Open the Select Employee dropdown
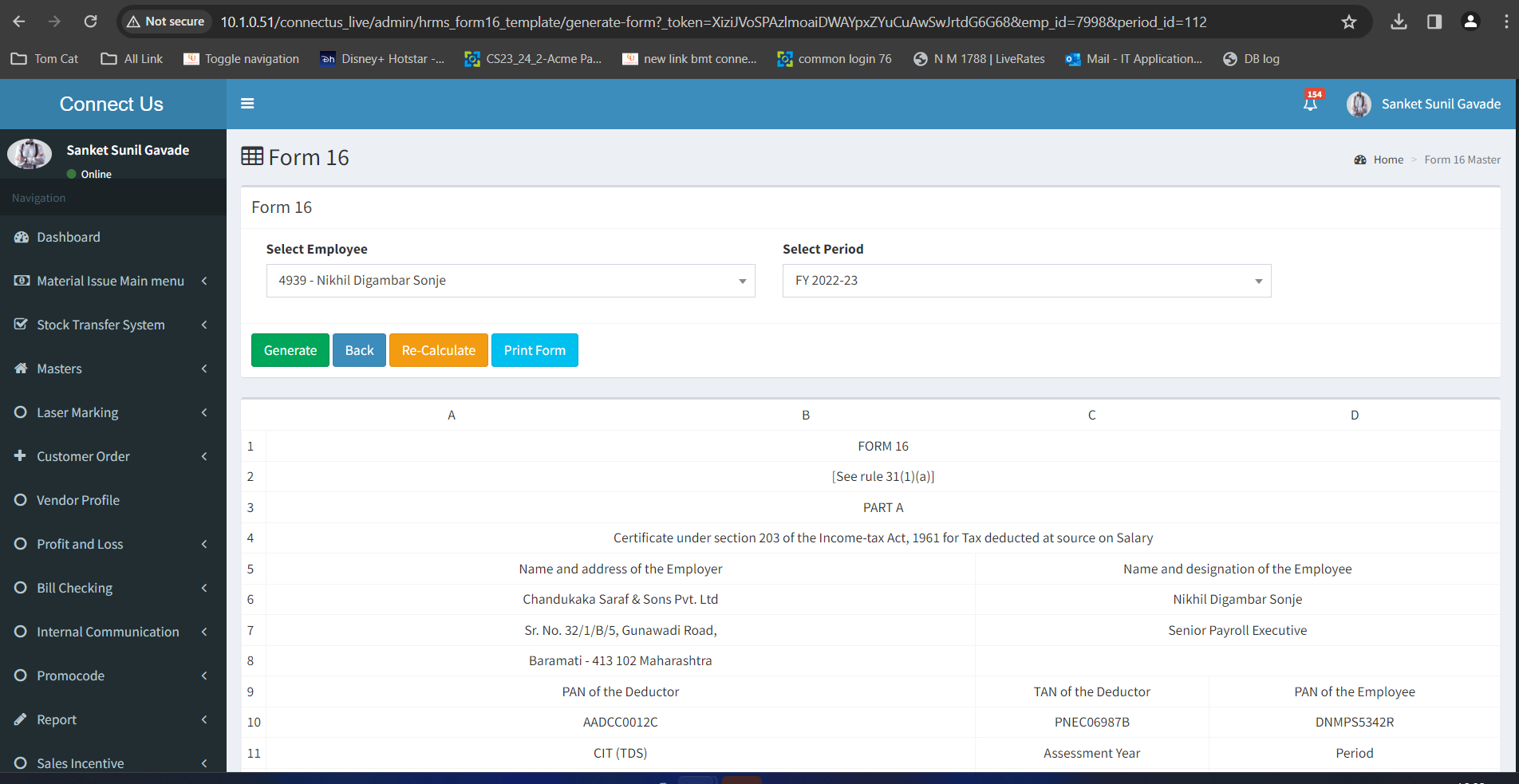1519x784 pixels. 511,281
